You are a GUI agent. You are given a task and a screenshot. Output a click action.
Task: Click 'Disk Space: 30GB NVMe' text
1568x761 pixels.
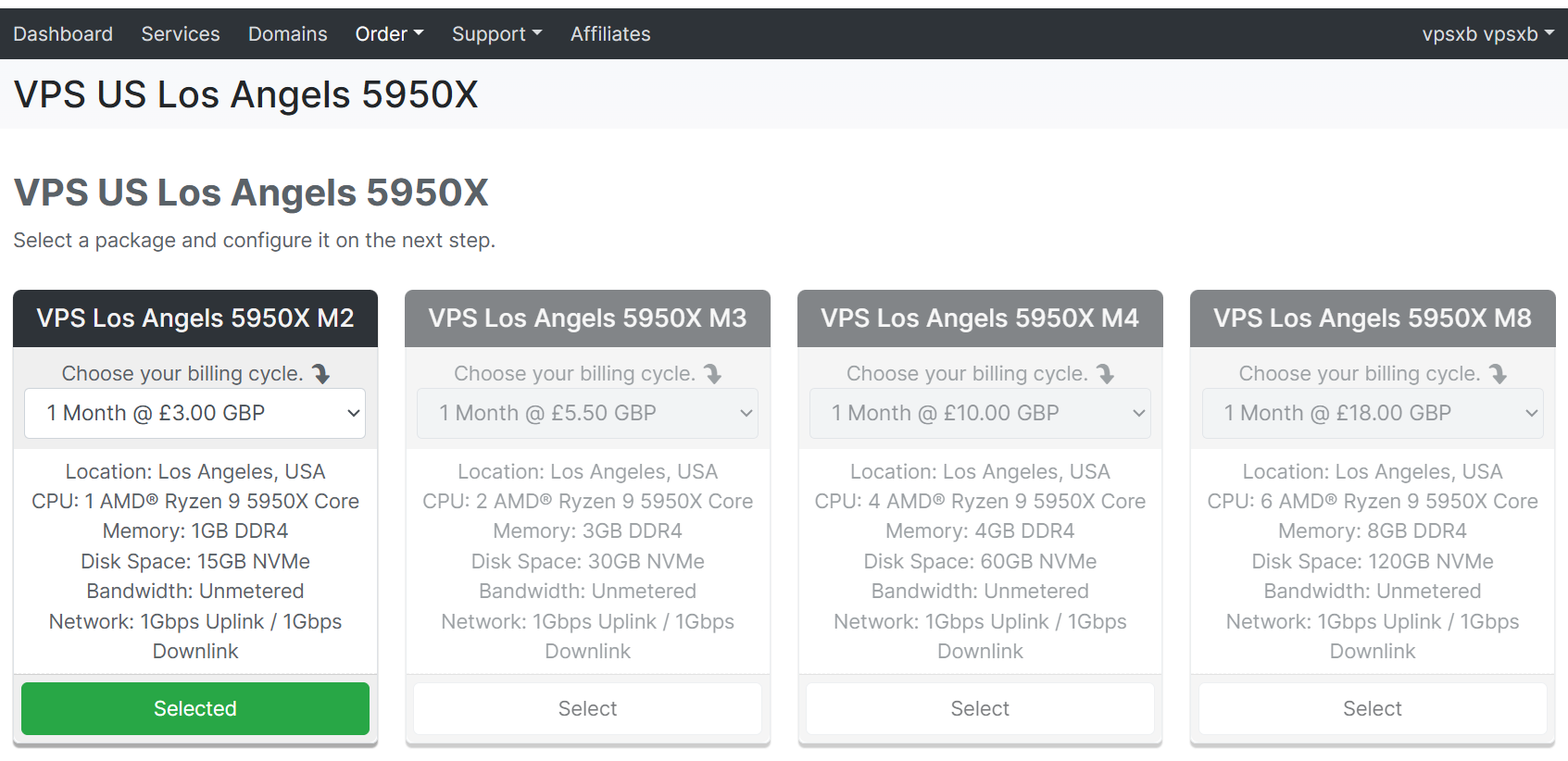[x=587, y=561]
